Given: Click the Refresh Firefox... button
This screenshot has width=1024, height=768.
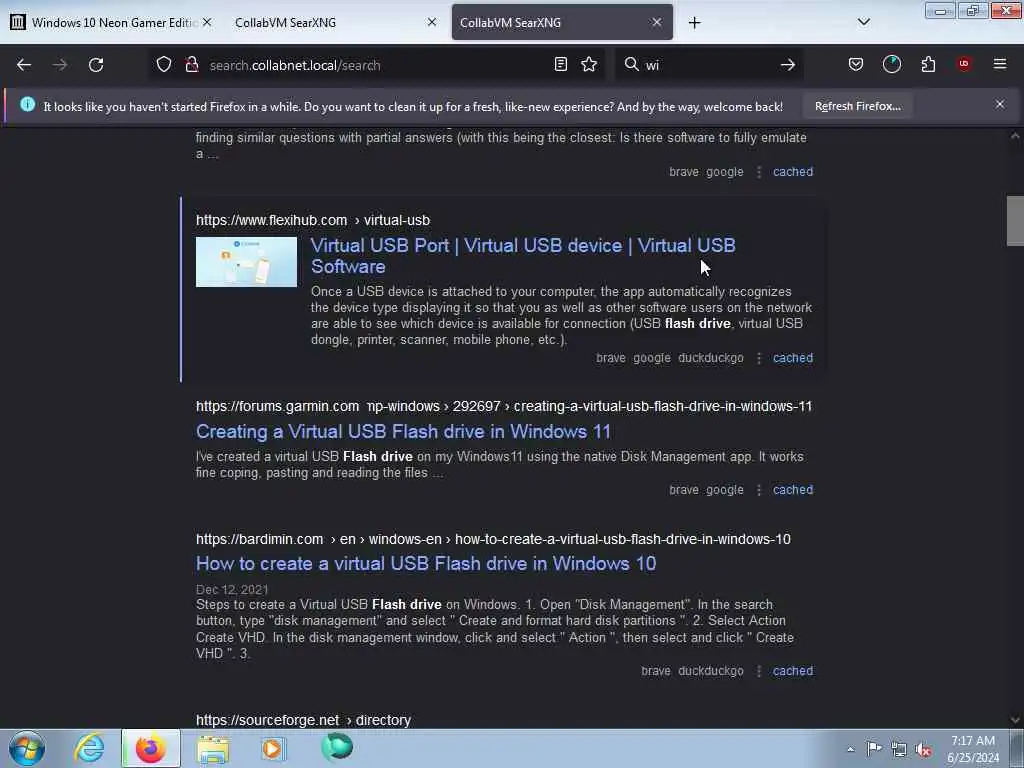Looking at the screenshot, I should (x=857, y=106).
